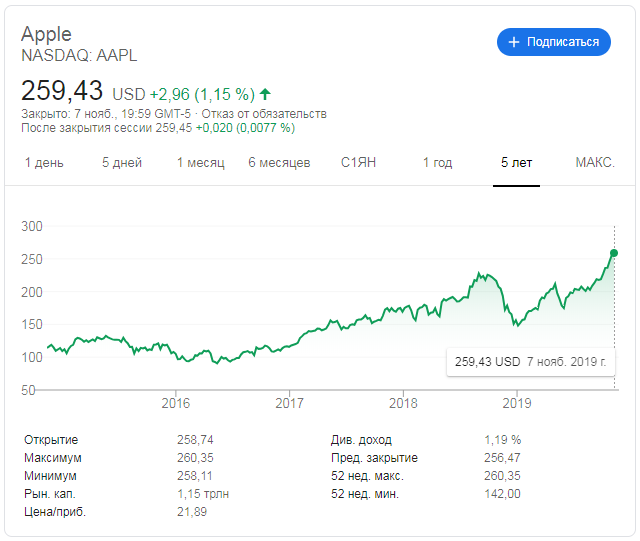
Task: Click the 259,43 USD chart tooltip
Action: 531,362
